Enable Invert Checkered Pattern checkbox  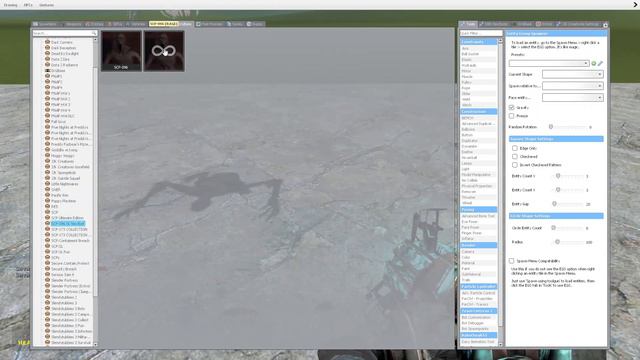[515, 165]
